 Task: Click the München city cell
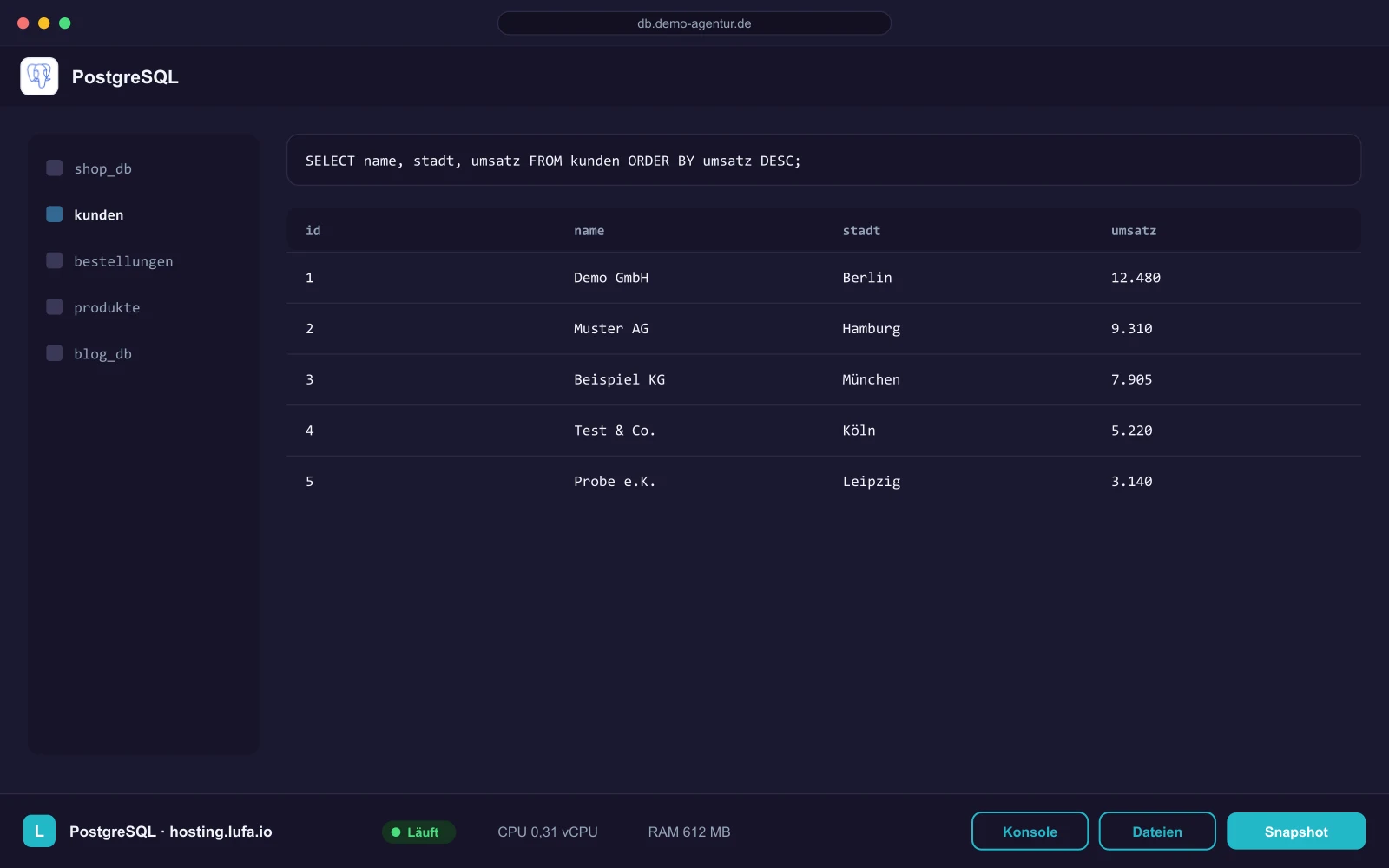pos(872,379)
